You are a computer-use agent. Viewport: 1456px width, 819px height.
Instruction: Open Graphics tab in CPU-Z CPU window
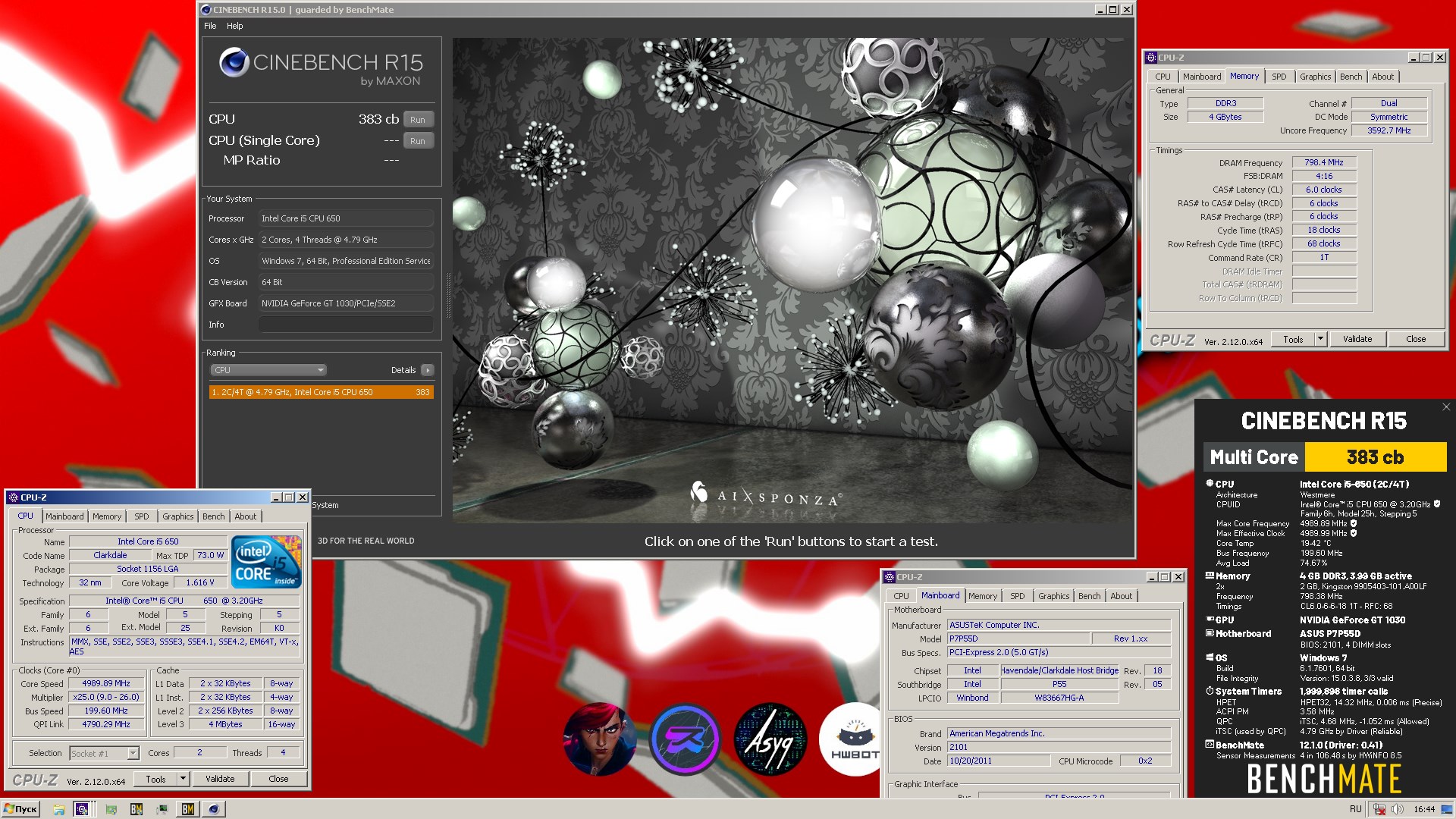point(178,516)
